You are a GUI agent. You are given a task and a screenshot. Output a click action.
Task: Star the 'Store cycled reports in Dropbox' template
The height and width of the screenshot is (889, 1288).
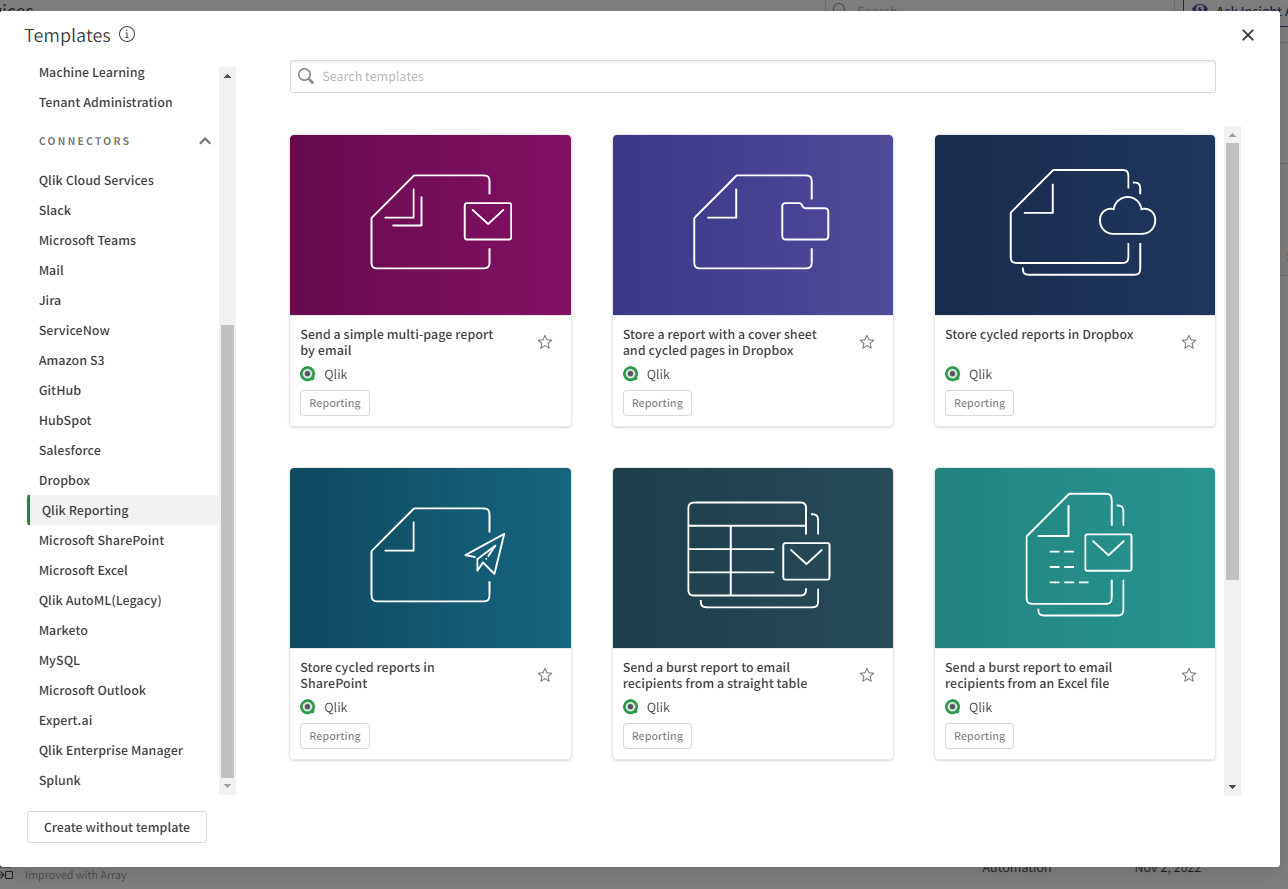point(1189,342)
